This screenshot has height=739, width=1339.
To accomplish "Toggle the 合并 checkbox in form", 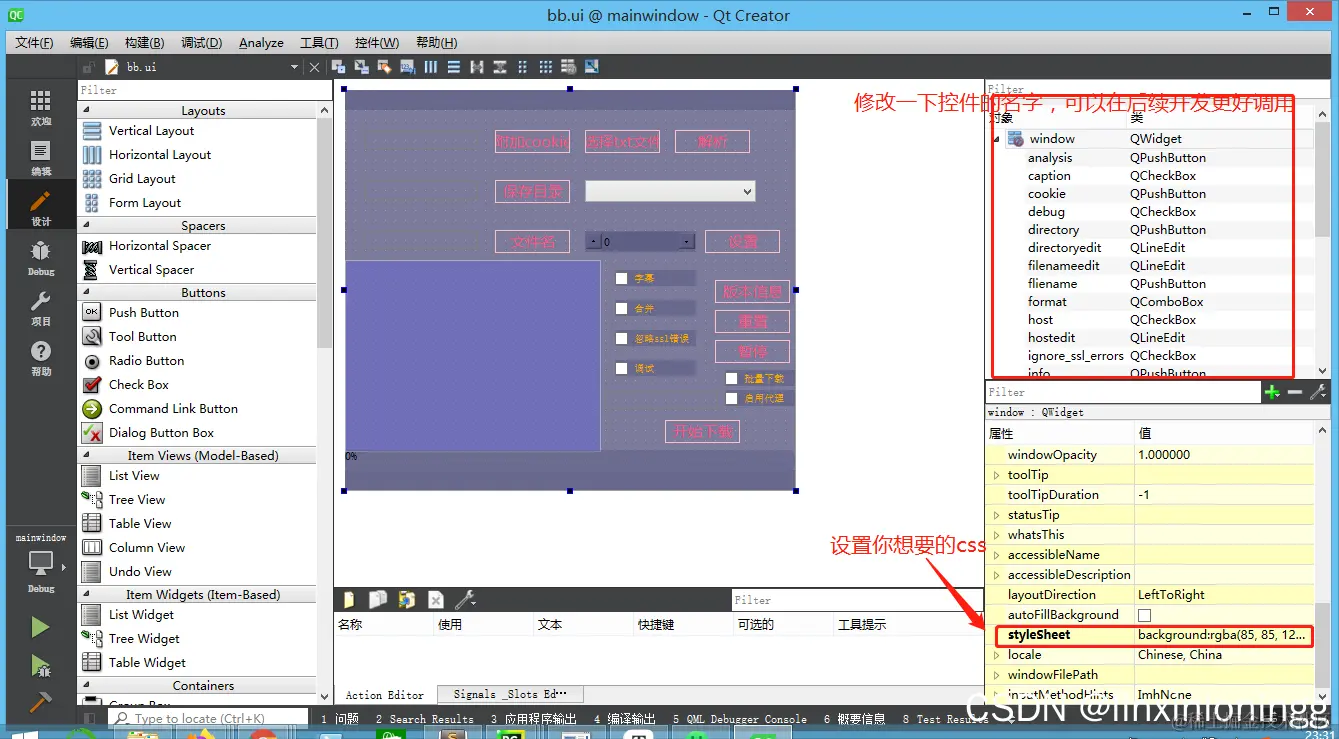I will tap(622, 308).
